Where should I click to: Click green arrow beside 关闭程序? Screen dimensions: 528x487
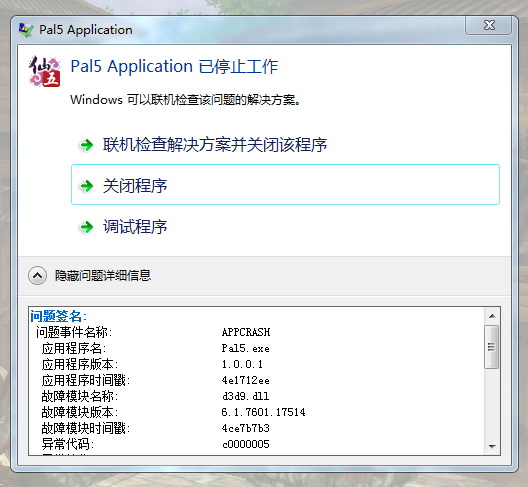(87, 186)
